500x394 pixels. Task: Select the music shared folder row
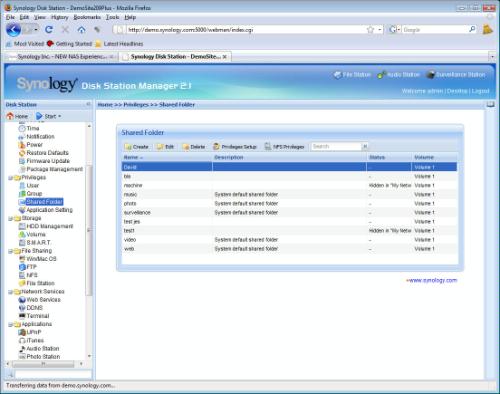[289, 194]
